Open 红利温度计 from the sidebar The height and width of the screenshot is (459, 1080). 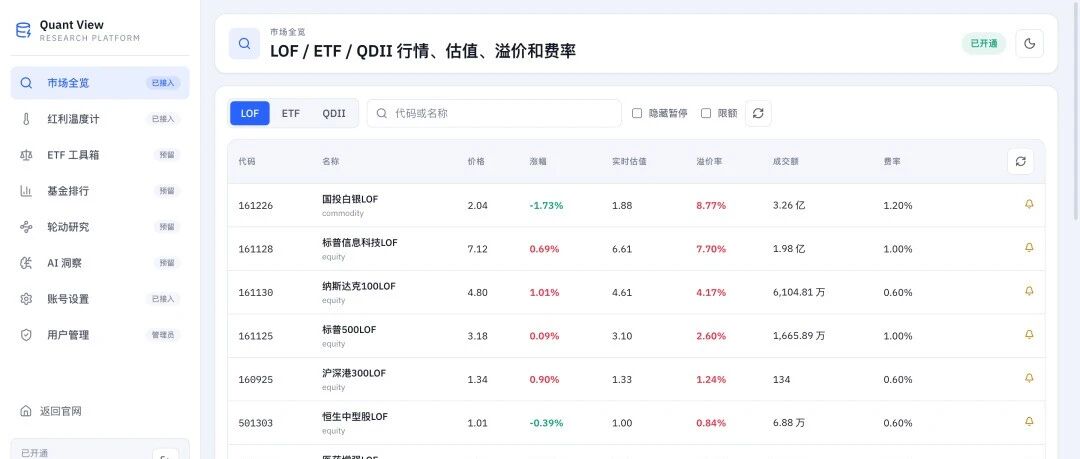pyautogui.click(x=100, y=119)
